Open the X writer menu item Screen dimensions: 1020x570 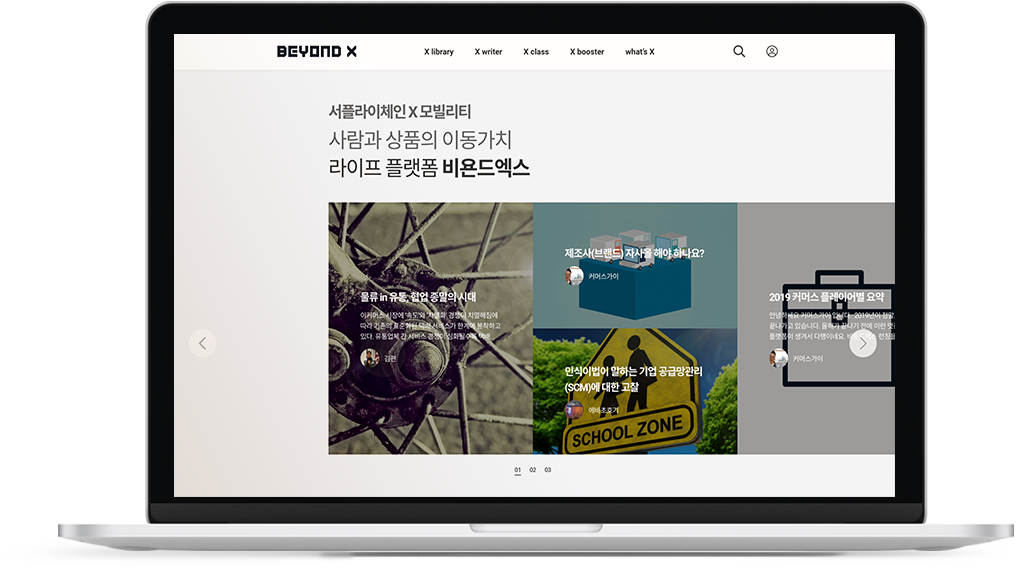(488, 52)
